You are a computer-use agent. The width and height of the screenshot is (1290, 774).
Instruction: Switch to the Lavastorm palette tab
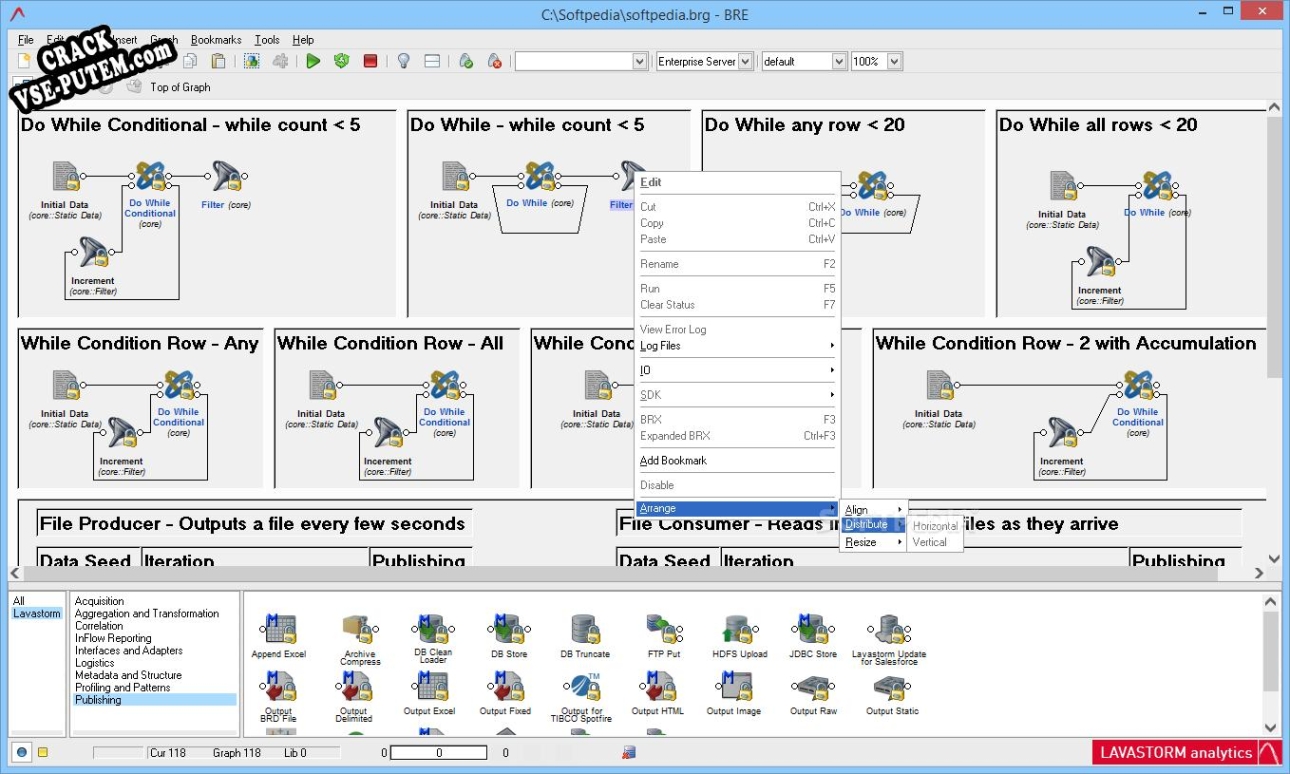[x=36, y=612]
